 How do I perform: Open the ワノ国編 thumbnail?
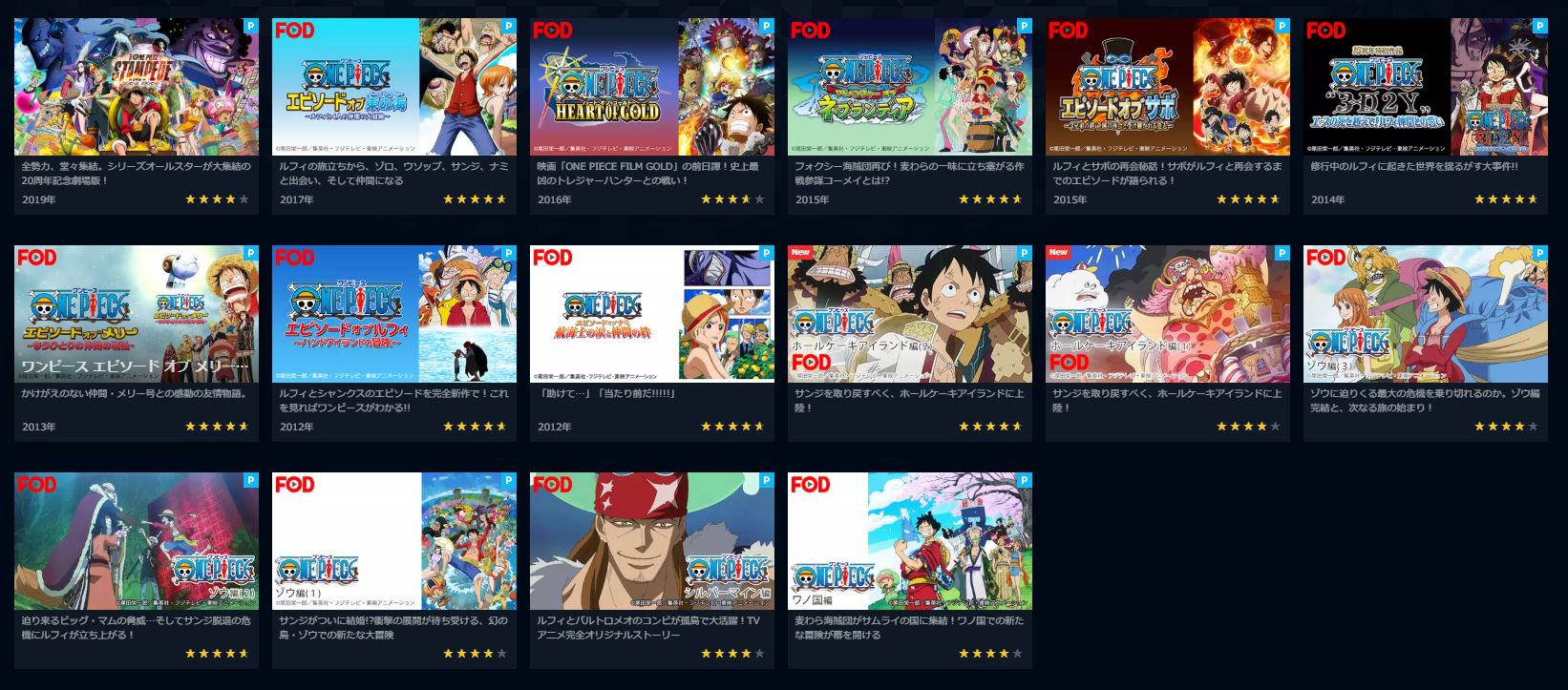(x=910, y=541)
